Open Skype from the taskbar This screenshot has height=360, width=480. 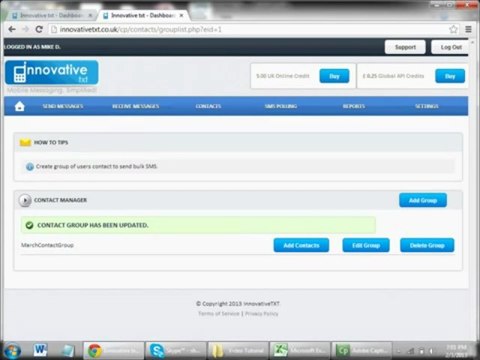click(x=176, y=350)
